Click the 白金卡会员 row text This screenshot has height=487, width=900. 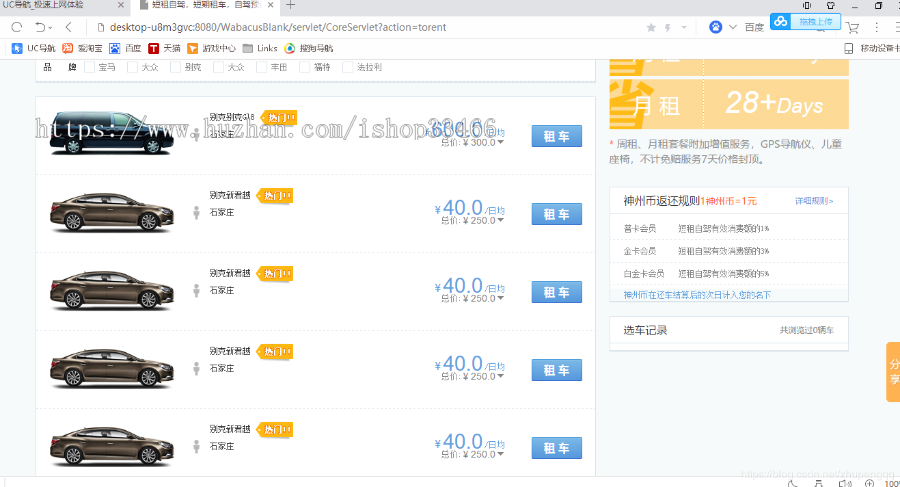click(x=644, y=274)
